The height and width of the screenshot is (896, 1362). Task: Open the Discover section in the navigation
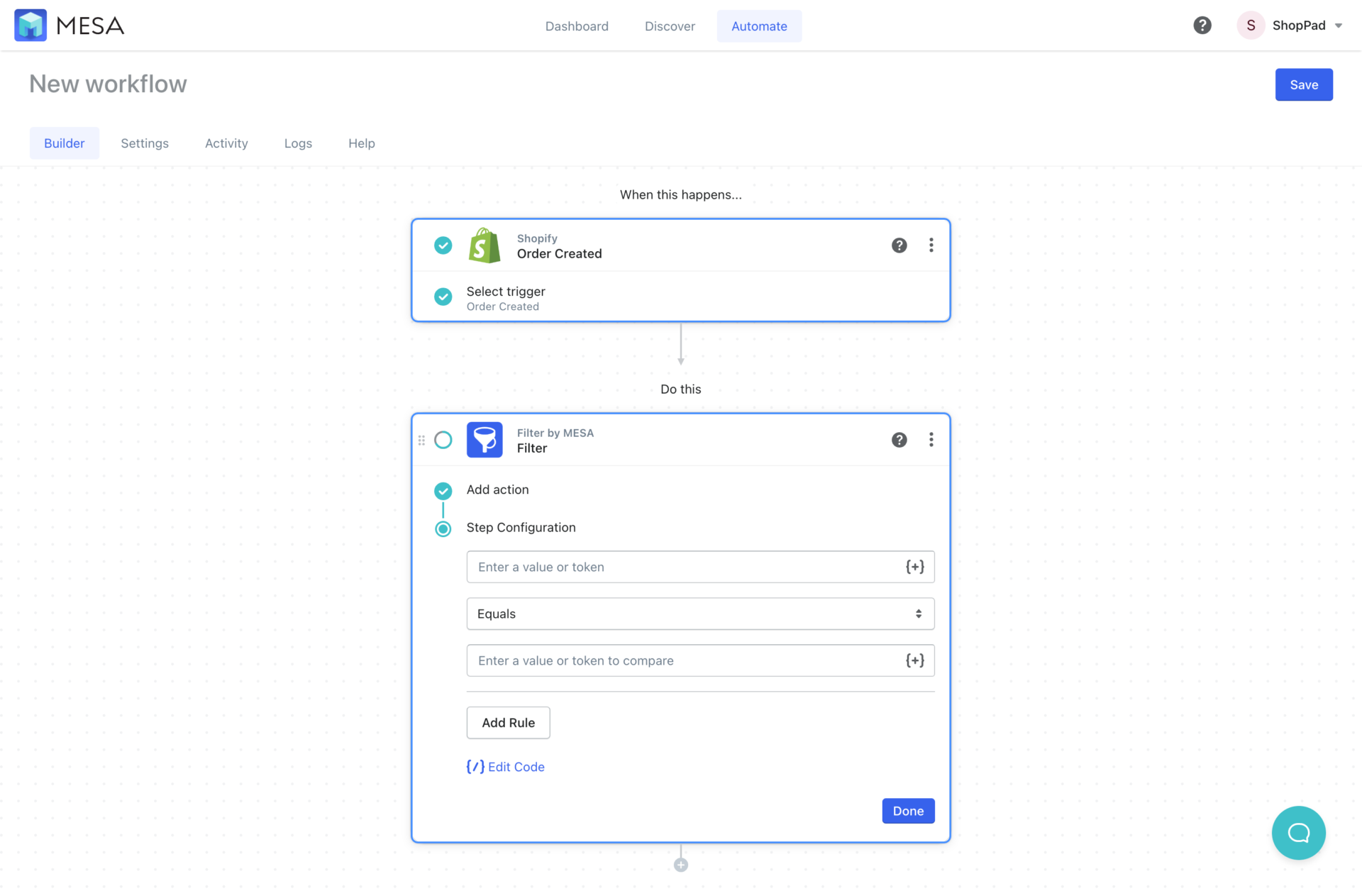point(669,26)
